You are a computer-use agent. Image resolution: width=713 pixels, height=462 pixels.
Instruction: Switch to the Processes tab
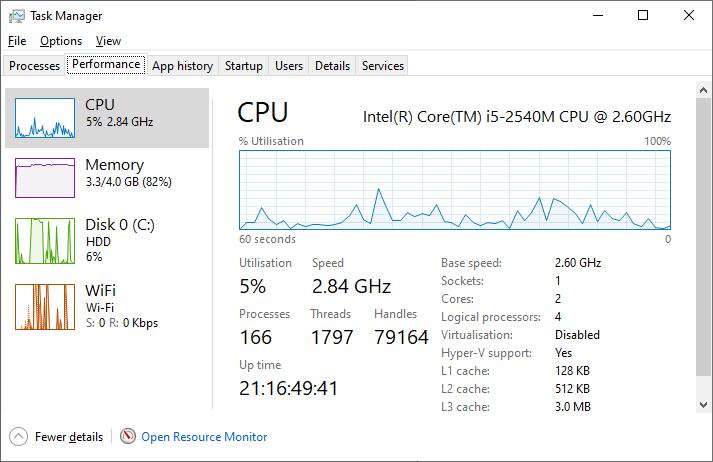point(34,65)
